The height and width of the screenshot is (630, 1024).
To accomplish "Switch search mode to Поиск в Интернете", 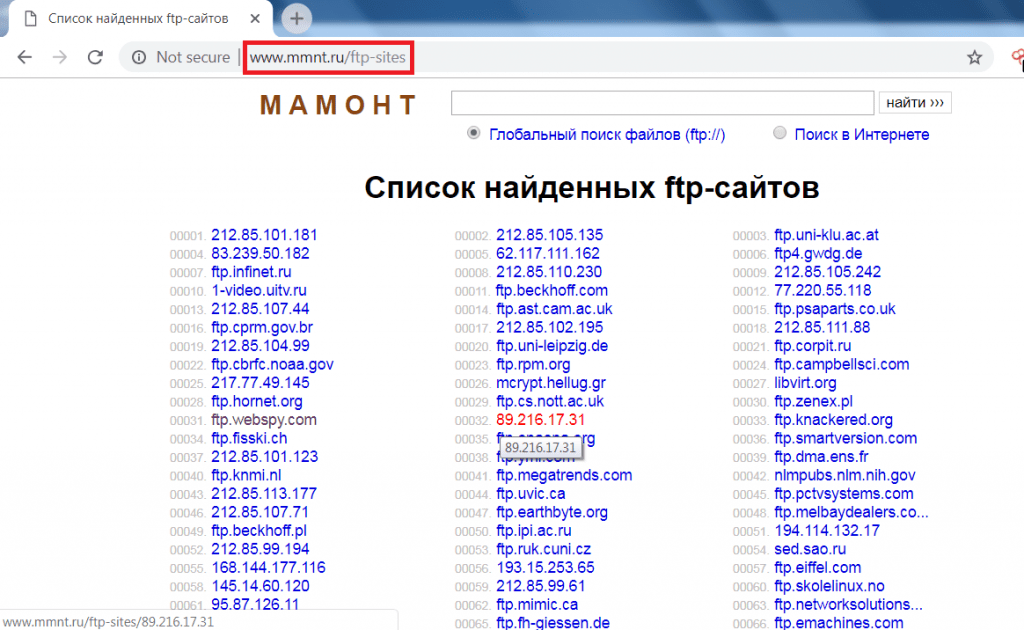I will 779,132.
